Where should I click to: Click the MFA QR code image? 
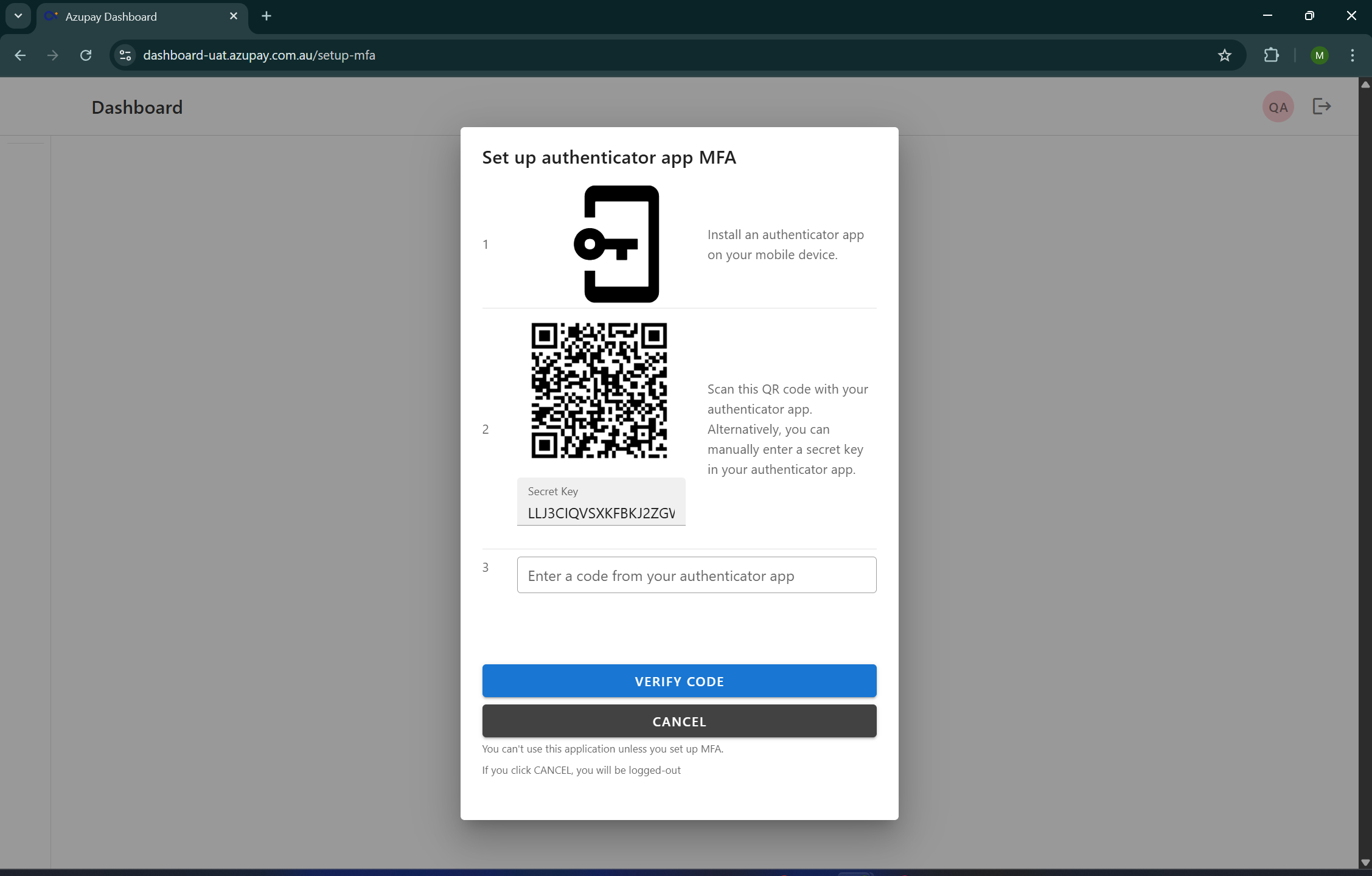click(x=599, y=391)
